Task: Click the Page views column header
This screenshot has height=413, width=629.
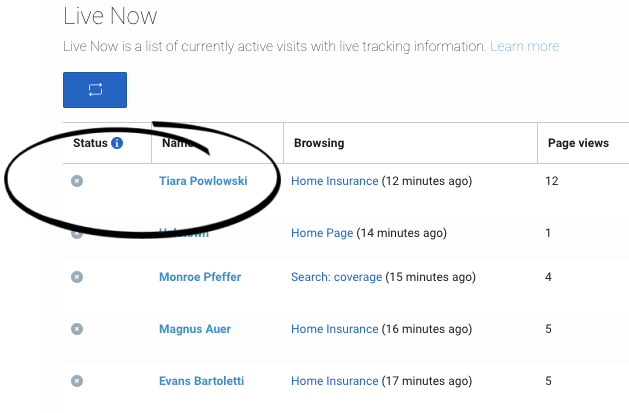Action: 578,143
